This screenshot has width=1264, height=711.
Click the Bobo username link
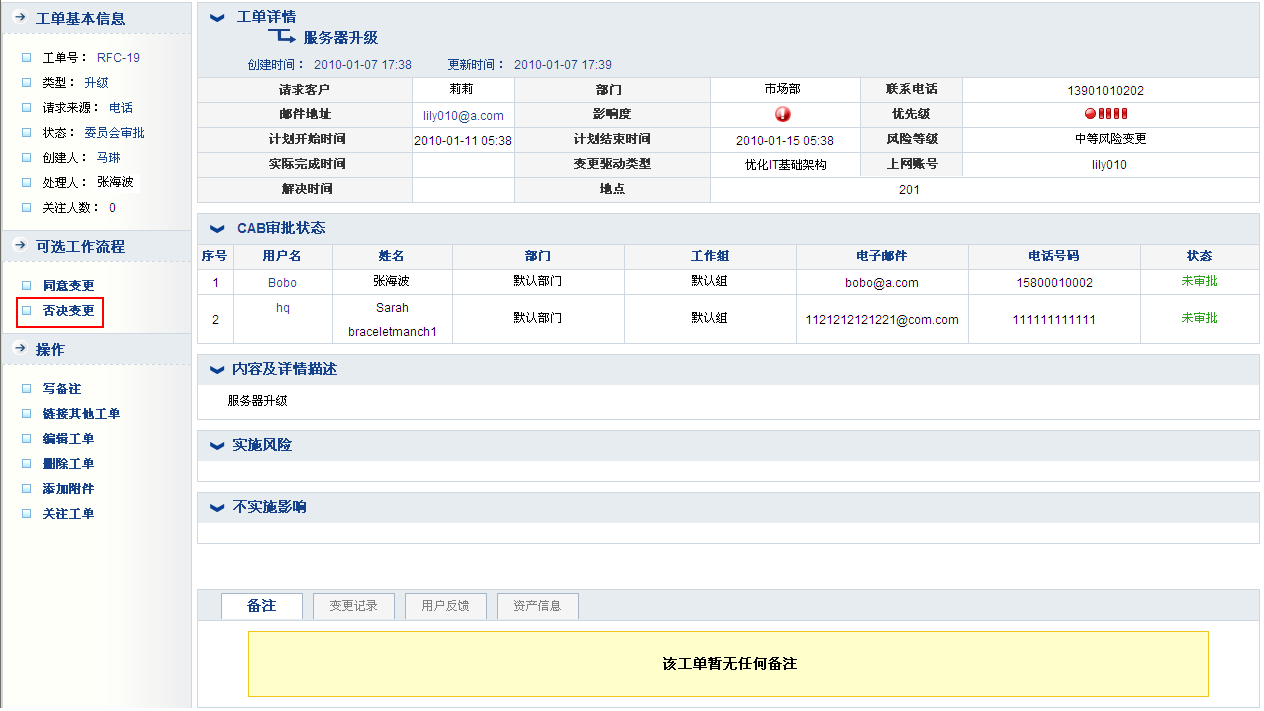[x=282, y=283]
